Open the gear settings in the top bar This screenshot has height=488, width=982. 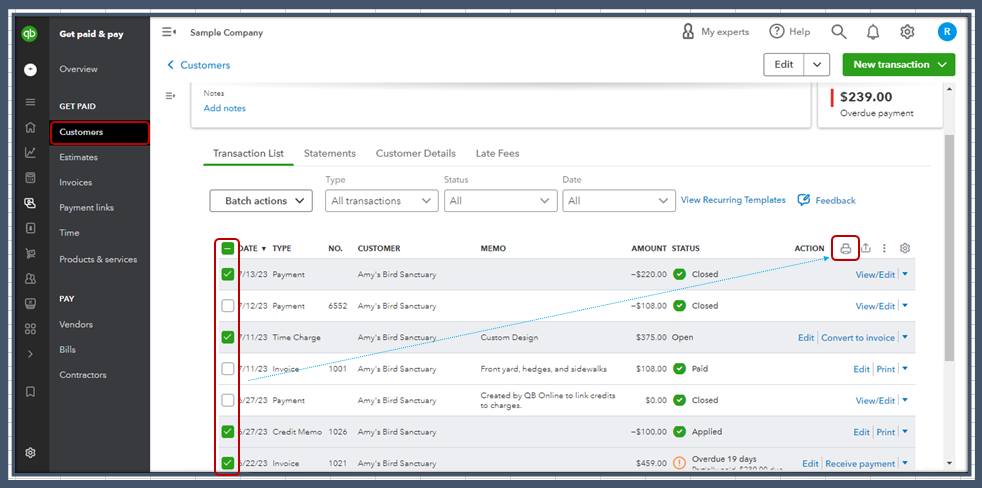pos(907,32)
